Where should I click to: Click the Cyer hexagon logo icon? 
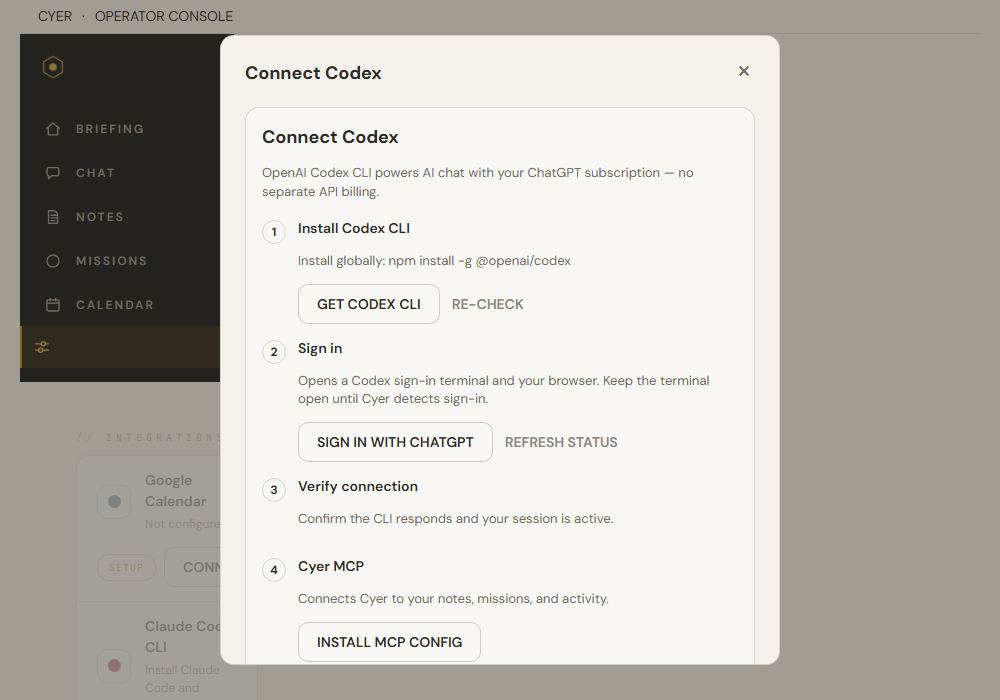53,67
